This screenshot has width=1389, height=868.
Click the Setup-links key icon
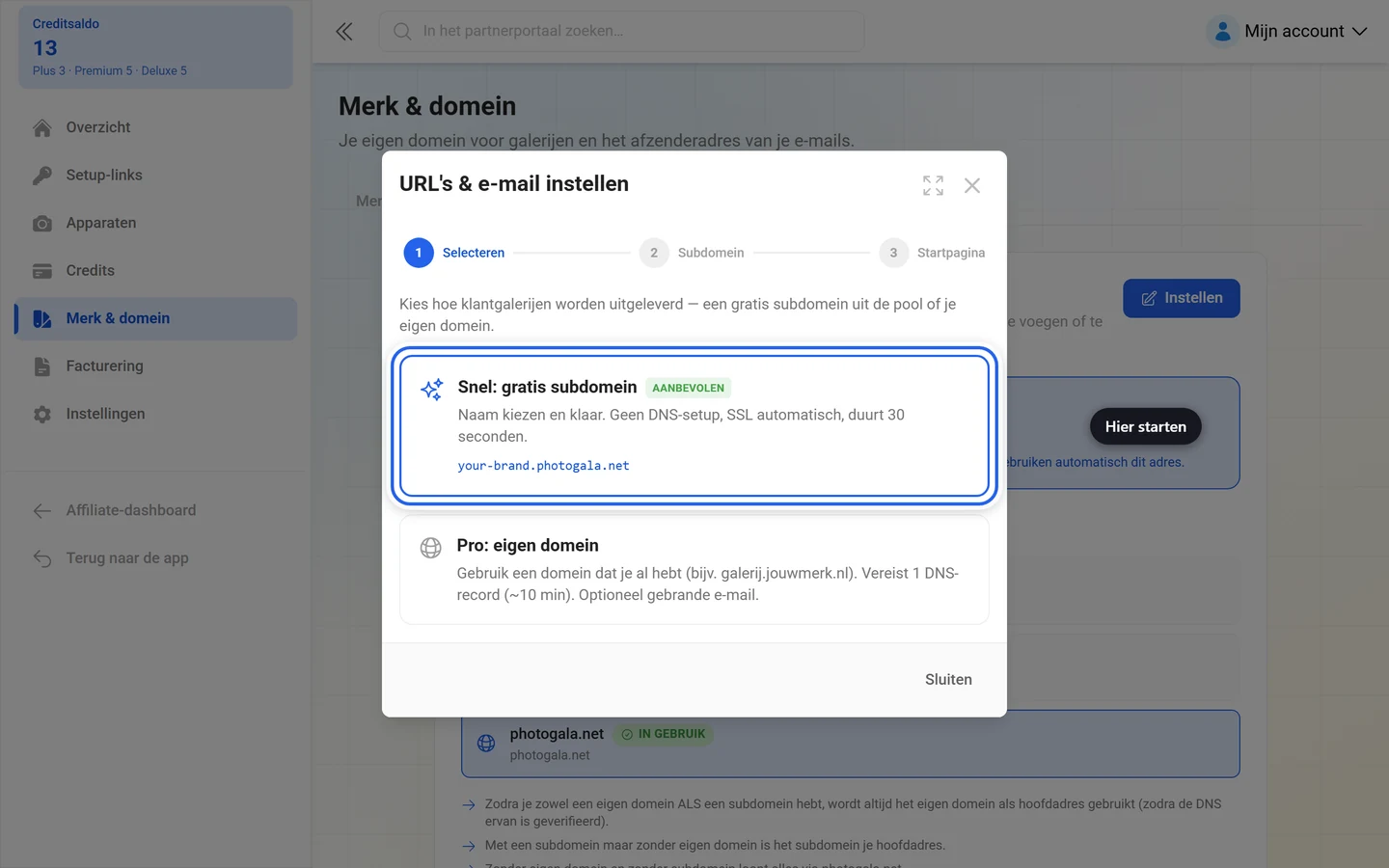(42, 176)
